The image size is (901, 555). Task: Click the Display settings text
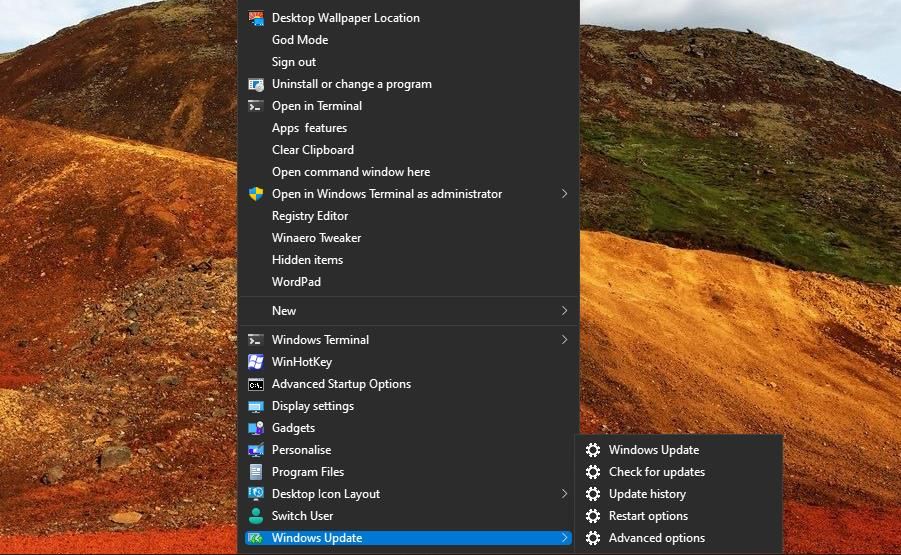pos(313,406)
